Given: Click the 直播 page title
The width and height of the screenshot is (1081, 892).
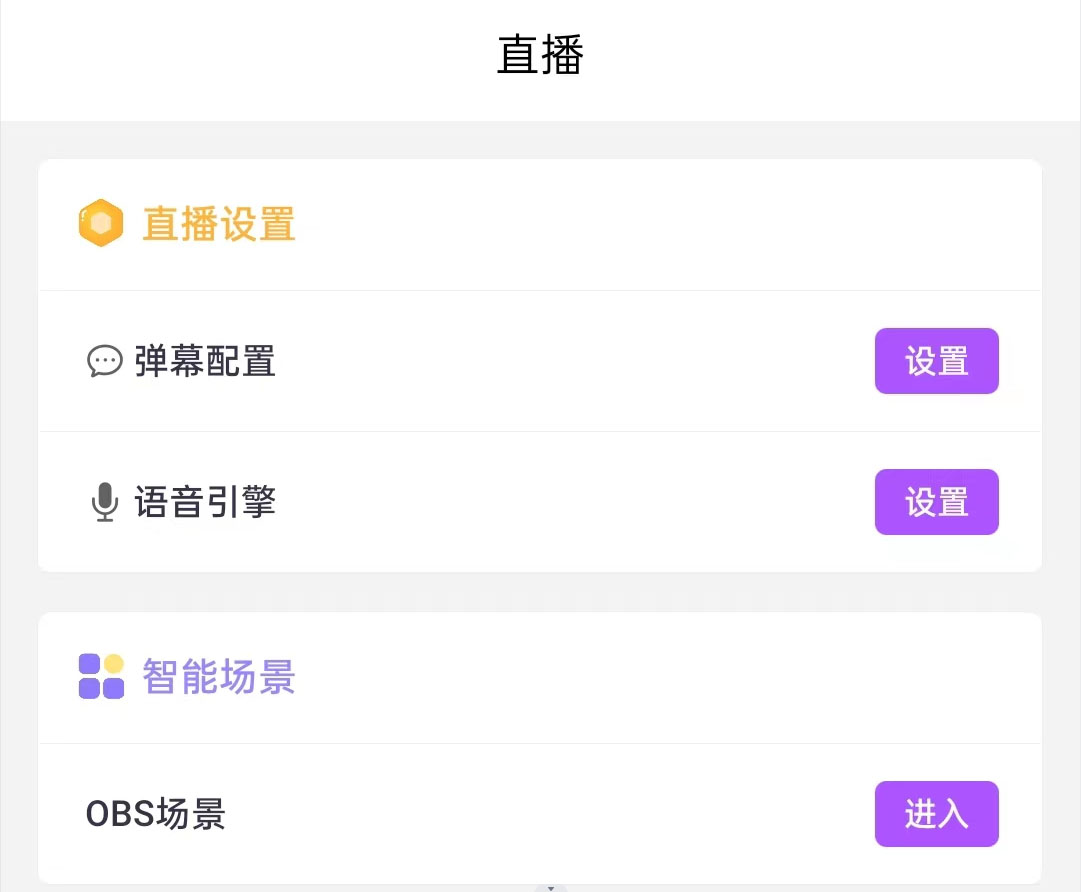Looking at the screenshot, I should coord(540,56).
